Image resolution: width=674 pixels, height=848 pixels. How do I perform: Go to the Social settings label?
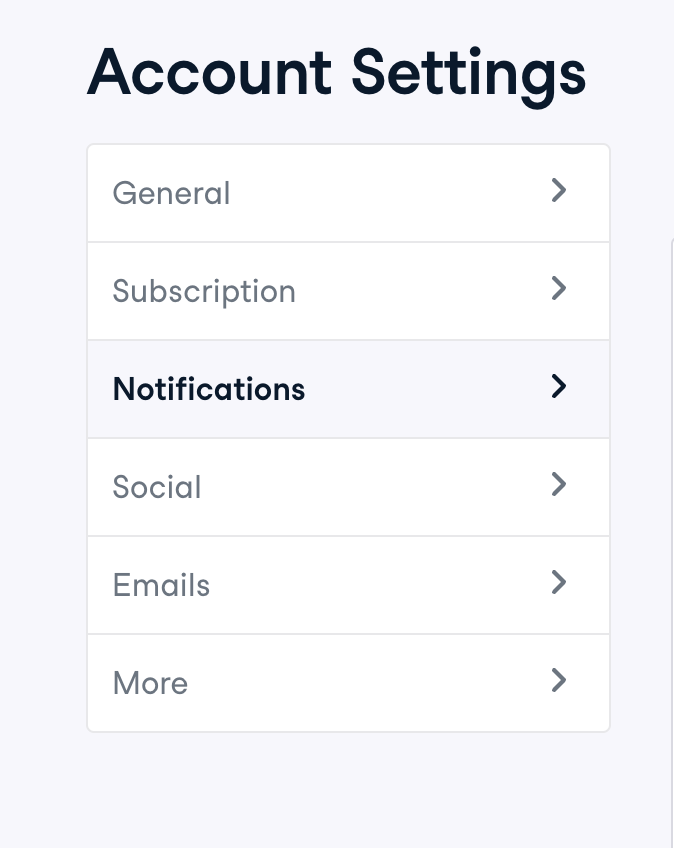coord(157,487)
